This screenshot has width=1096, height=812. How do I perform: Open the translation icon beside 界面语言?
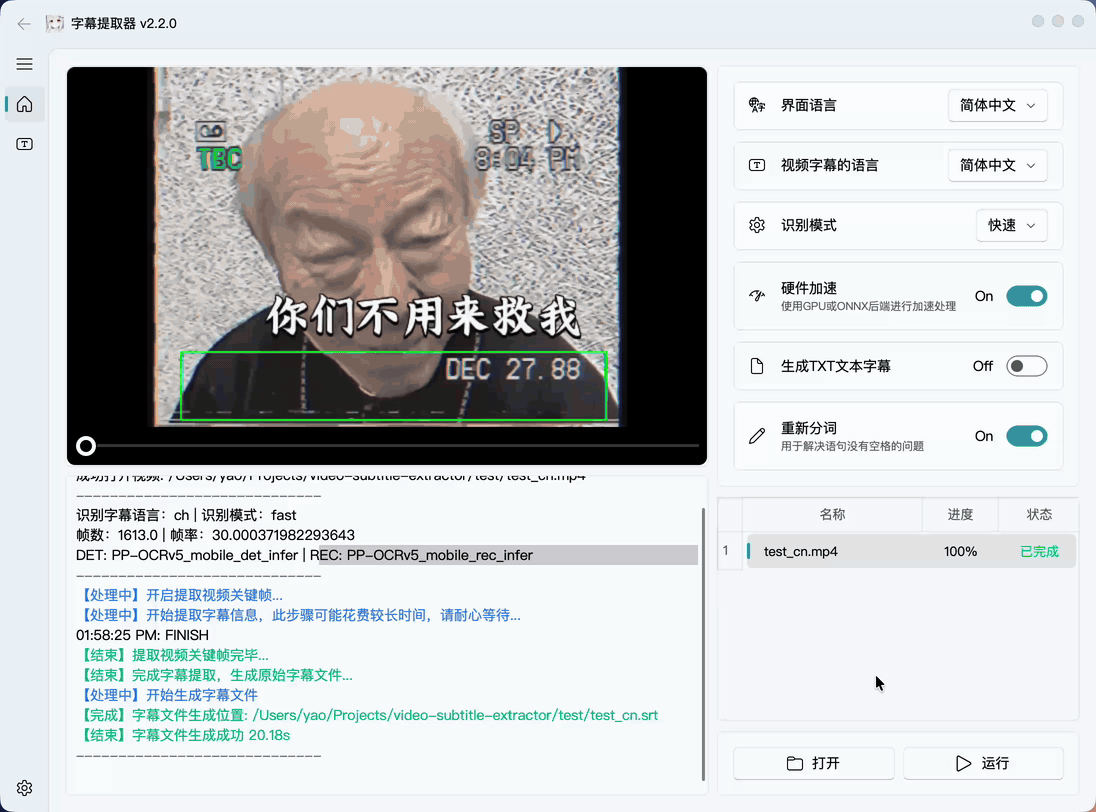(757, 105)
